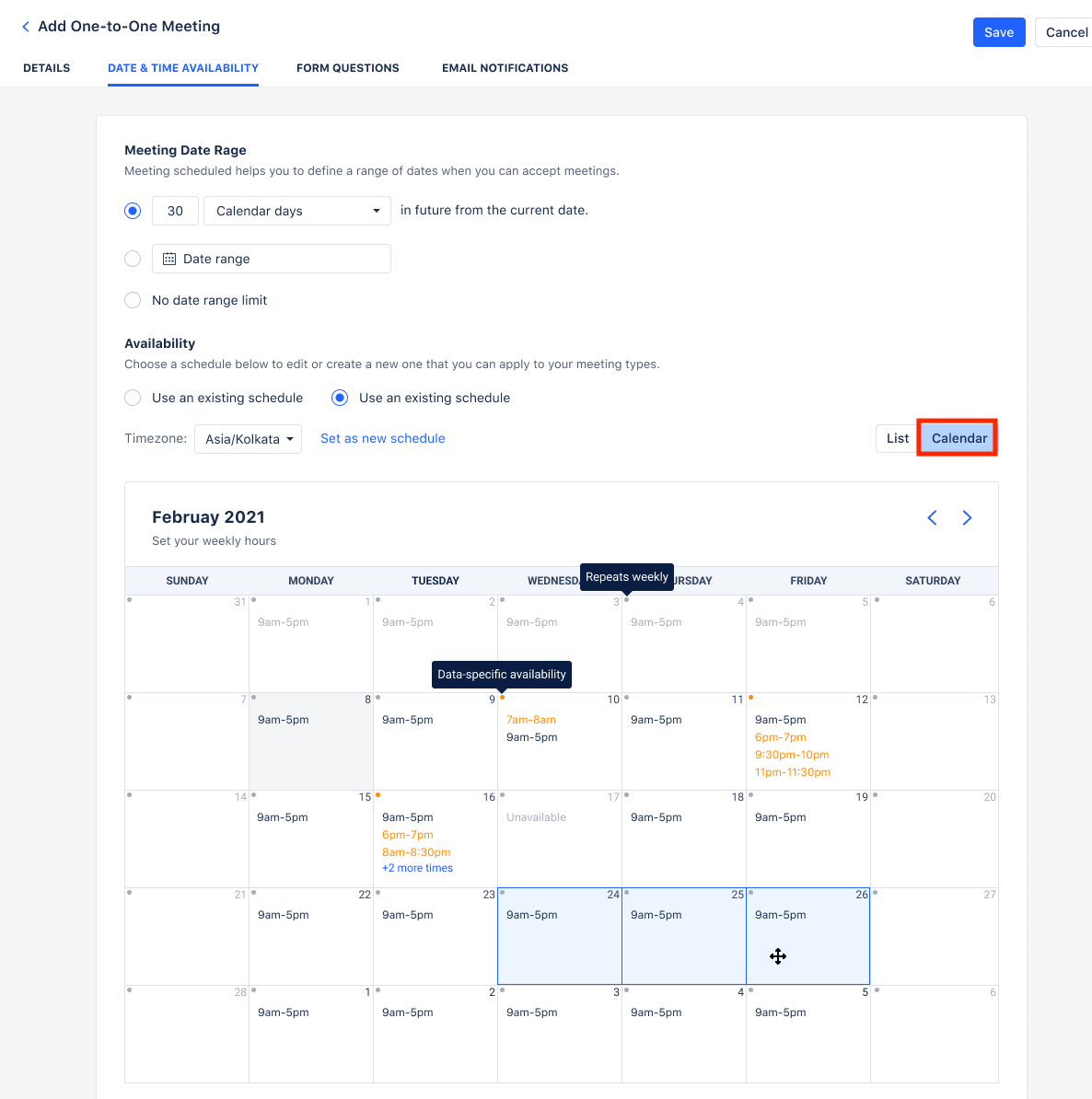Expand +2 more times on Tuesday 16
Image resolution: width=1092 pixels, height=1099 pixels.
[x=417, y=868]
